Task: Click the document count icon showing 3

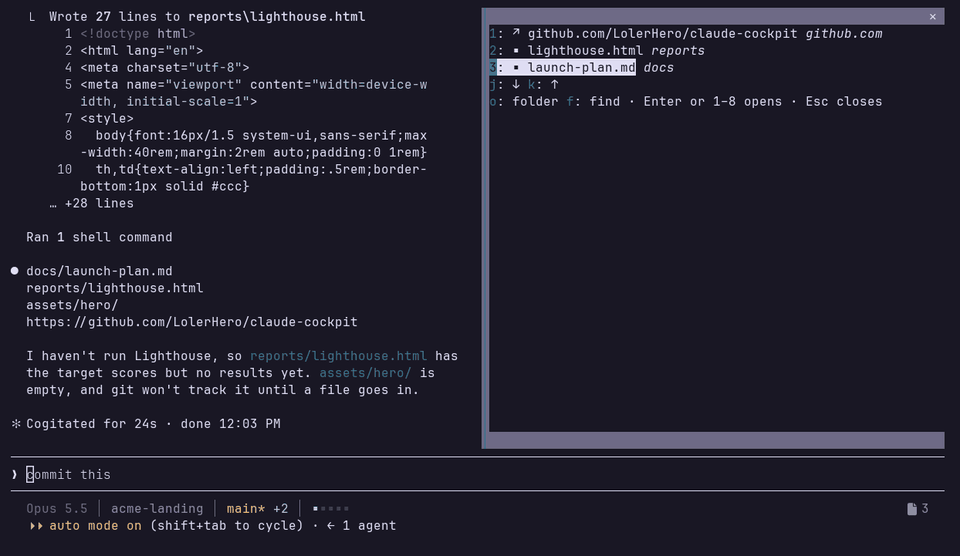Action: [917, 509]
